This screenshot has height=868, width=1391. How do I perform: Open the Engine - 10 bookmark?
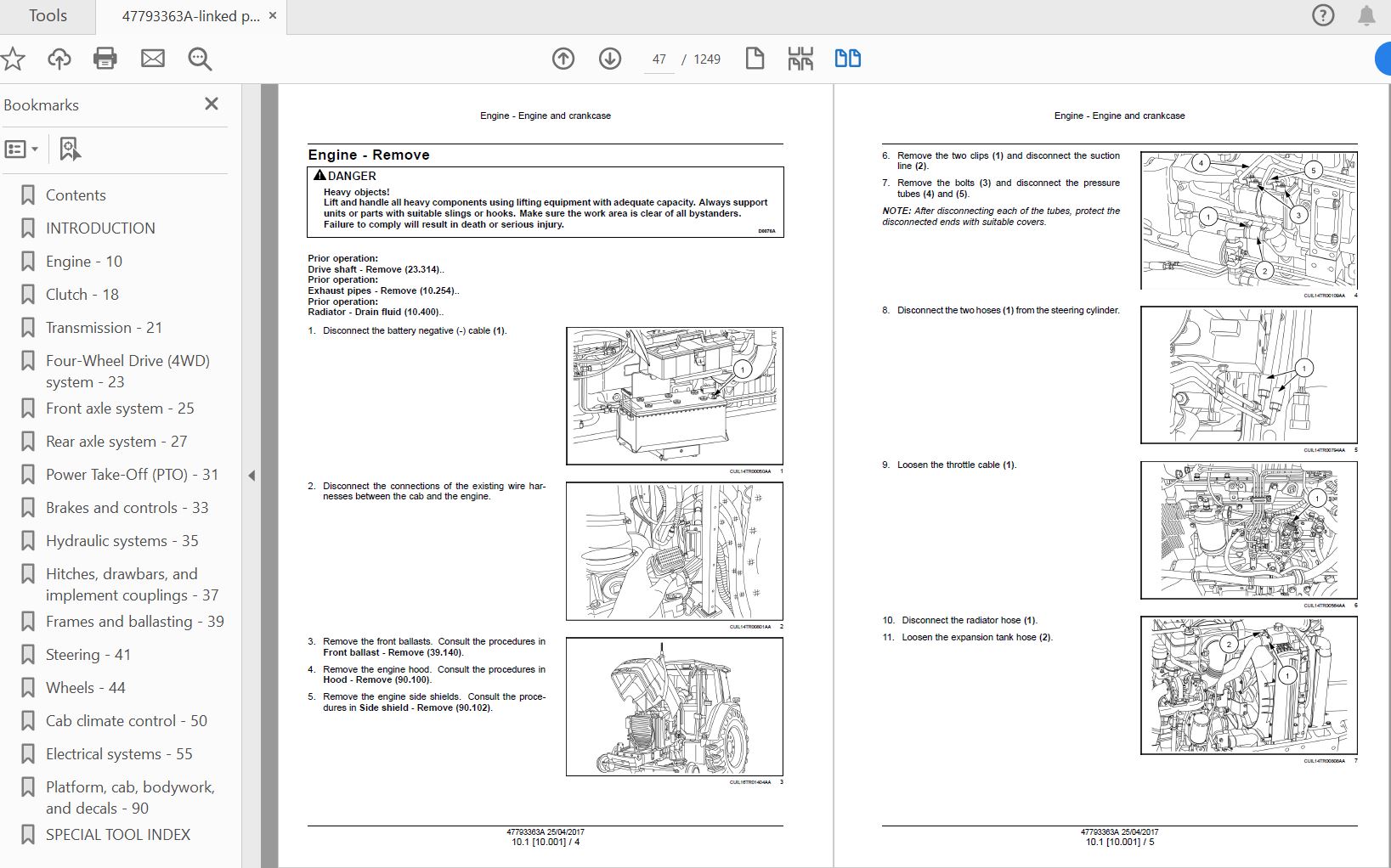coord(84,262)
